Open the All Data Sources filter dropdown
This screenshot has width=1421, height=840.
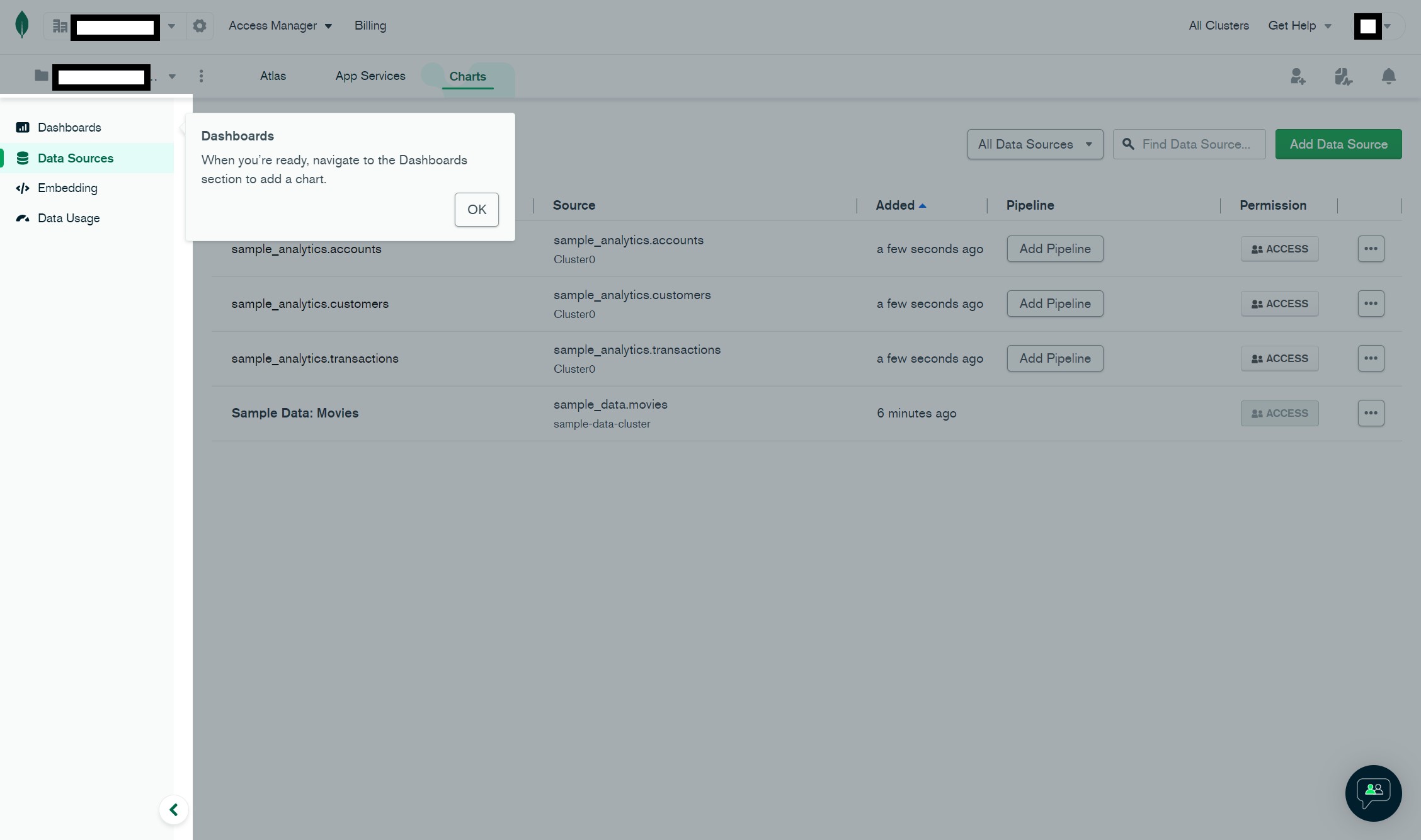[1035, 144]
